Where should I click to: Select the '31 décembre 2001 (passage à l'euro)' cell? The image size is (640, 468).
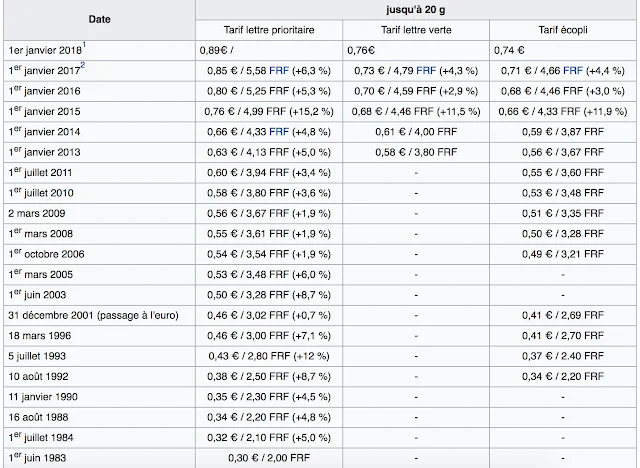(x=100, y=315)
